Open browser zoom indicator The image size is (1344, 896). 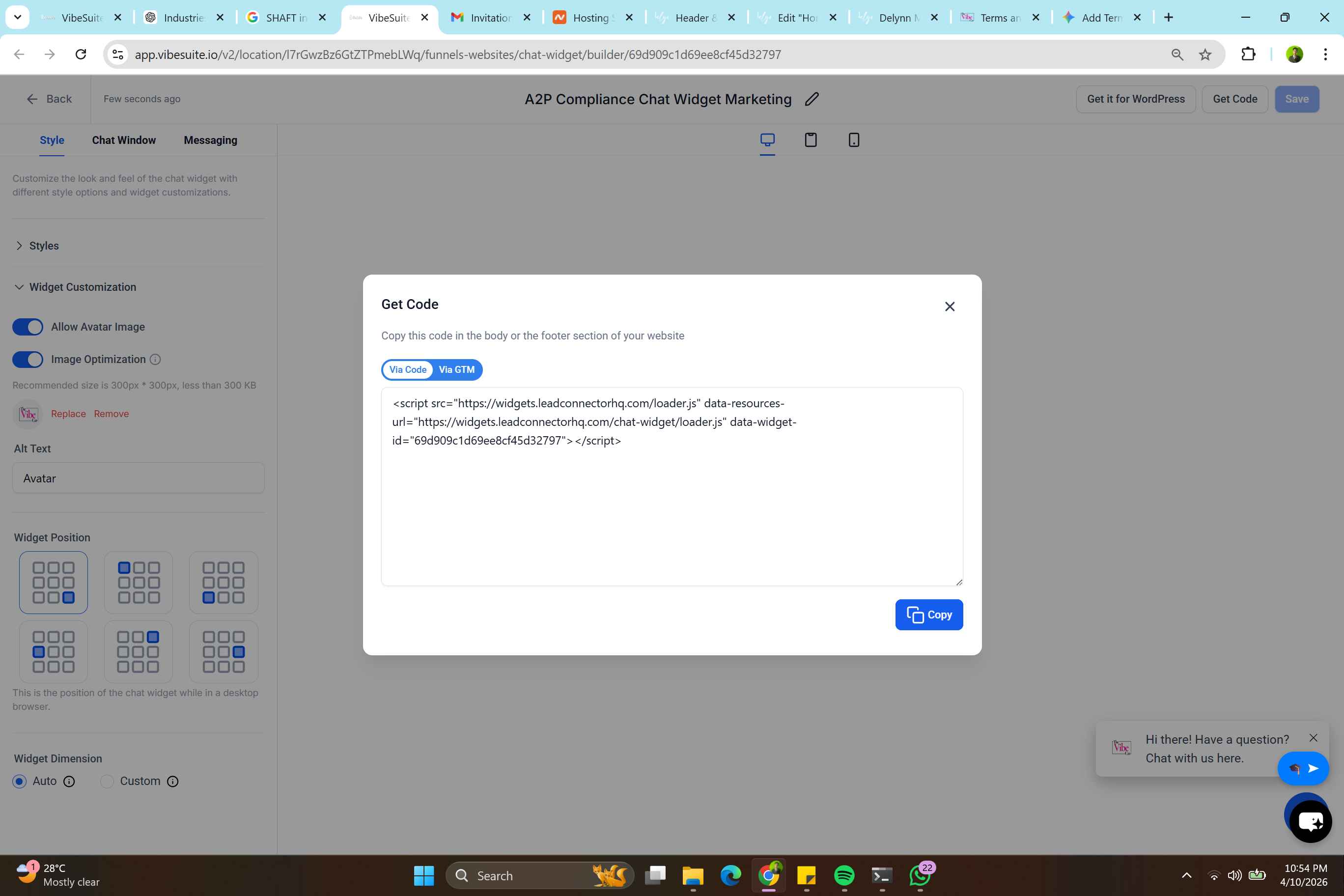click(x=1177, y=55)
